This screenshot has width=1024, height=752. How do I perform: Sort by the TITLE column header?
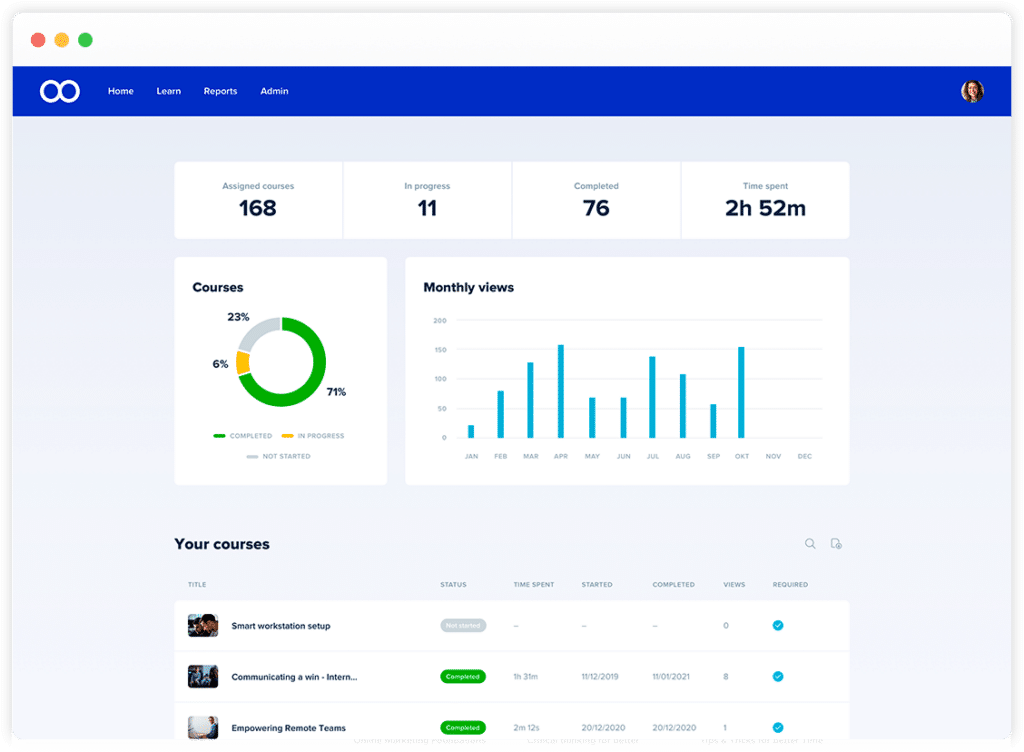[x=197, y=585]
